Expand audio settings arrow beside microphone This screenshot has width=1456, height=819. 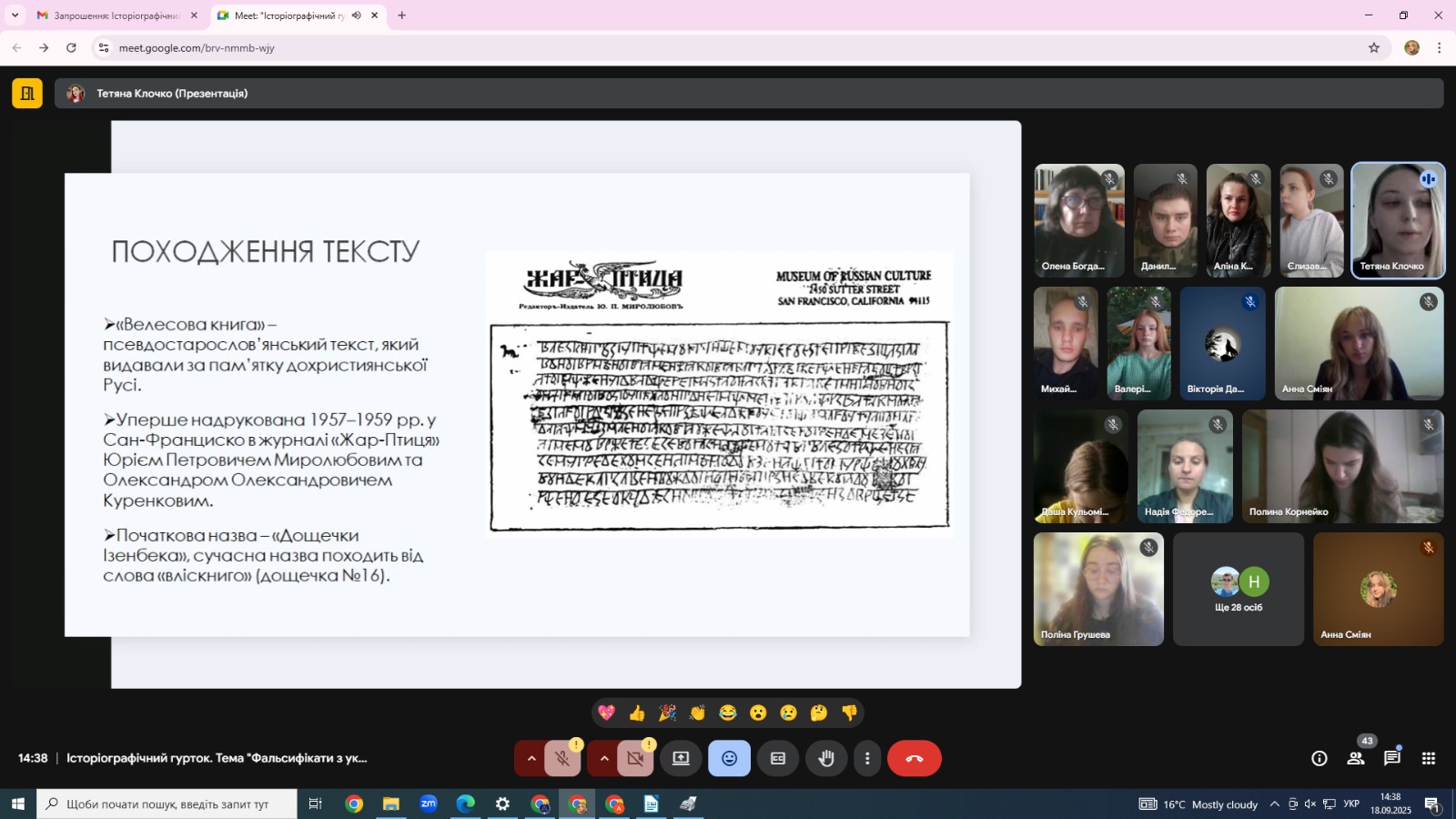[531, 759]
